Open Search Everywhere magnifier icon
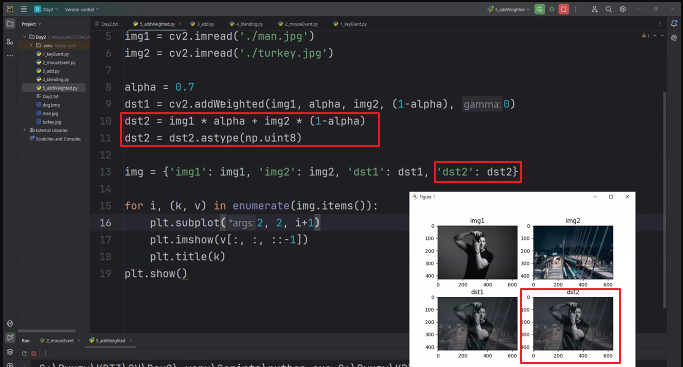 click(x=609, y=9)
